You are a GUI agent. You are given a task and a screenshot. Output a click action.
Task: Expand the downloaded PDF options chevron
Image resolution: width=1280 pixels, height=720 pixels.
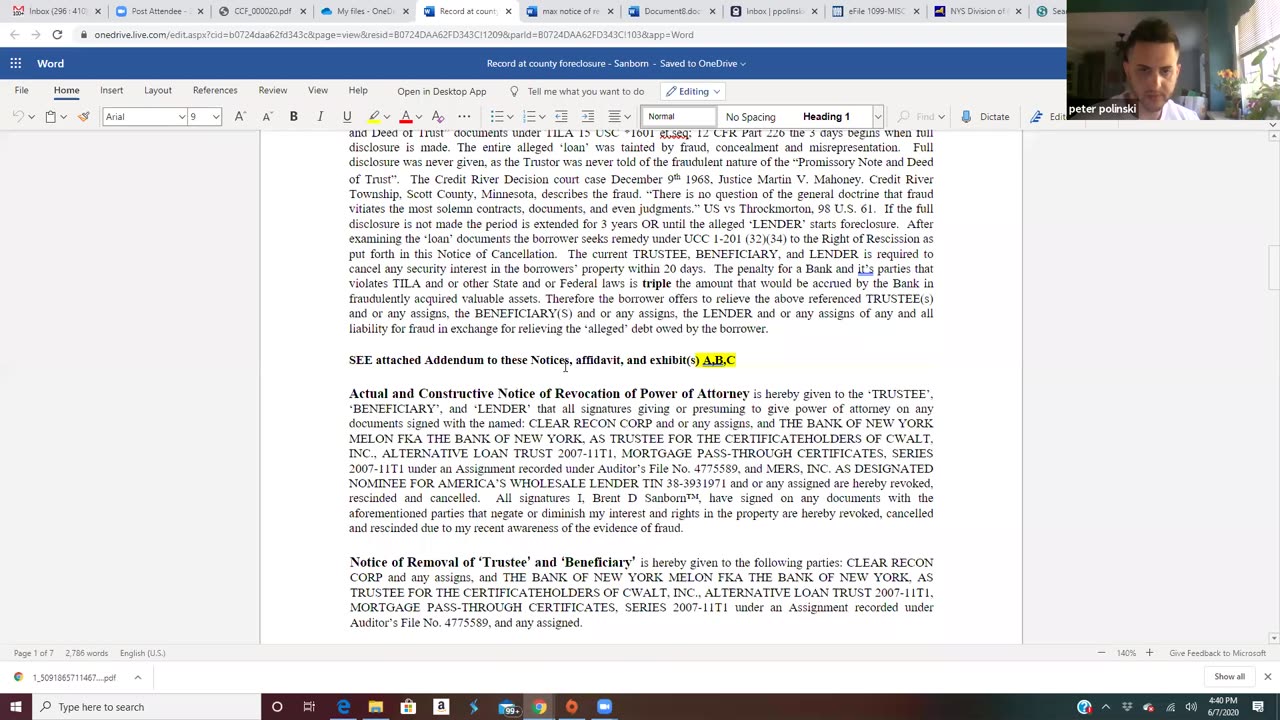(138, 677)
